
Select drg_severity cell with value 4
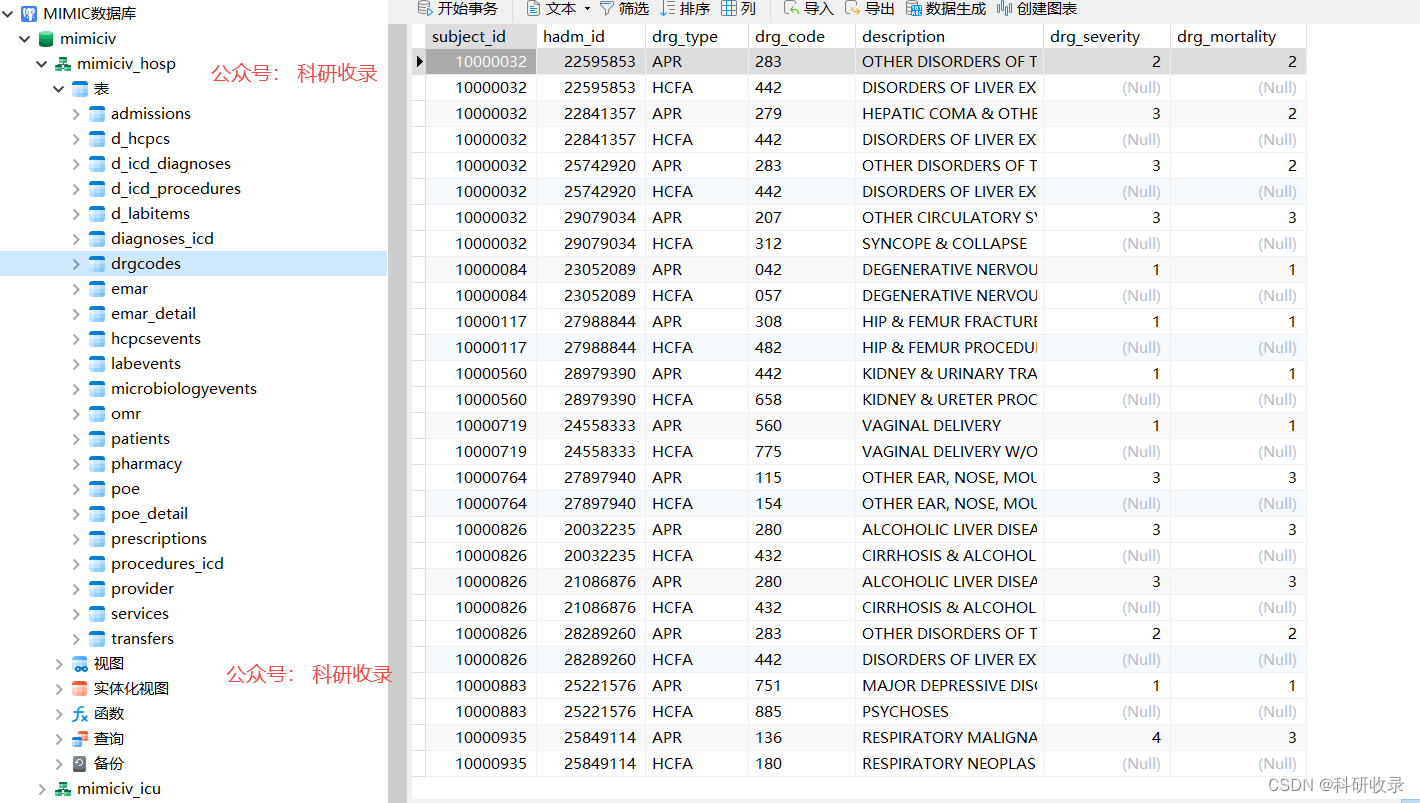(x=1107, y=738)
